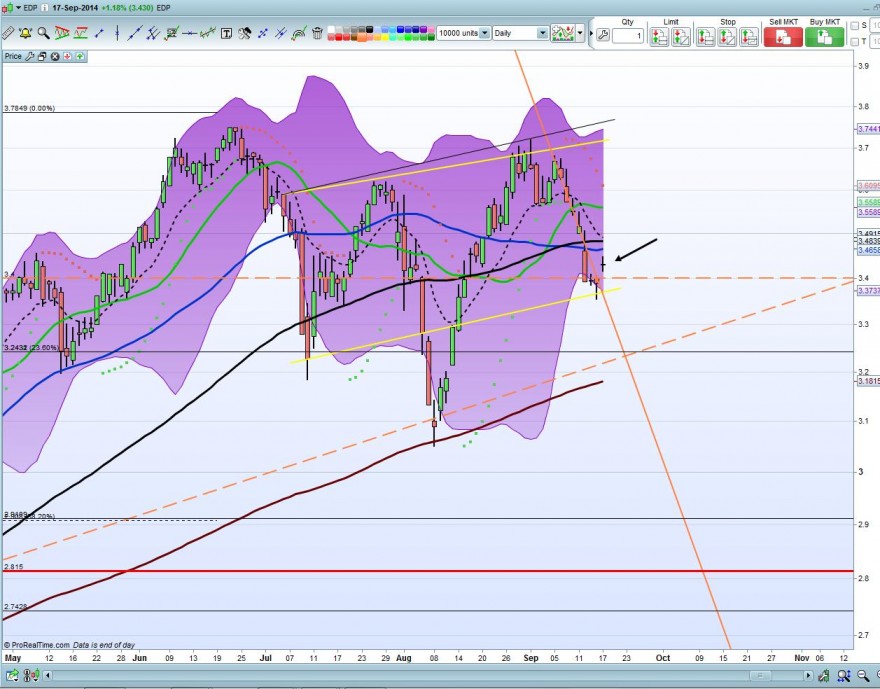
Task: Select the vertical line tool
Action: 117,33
